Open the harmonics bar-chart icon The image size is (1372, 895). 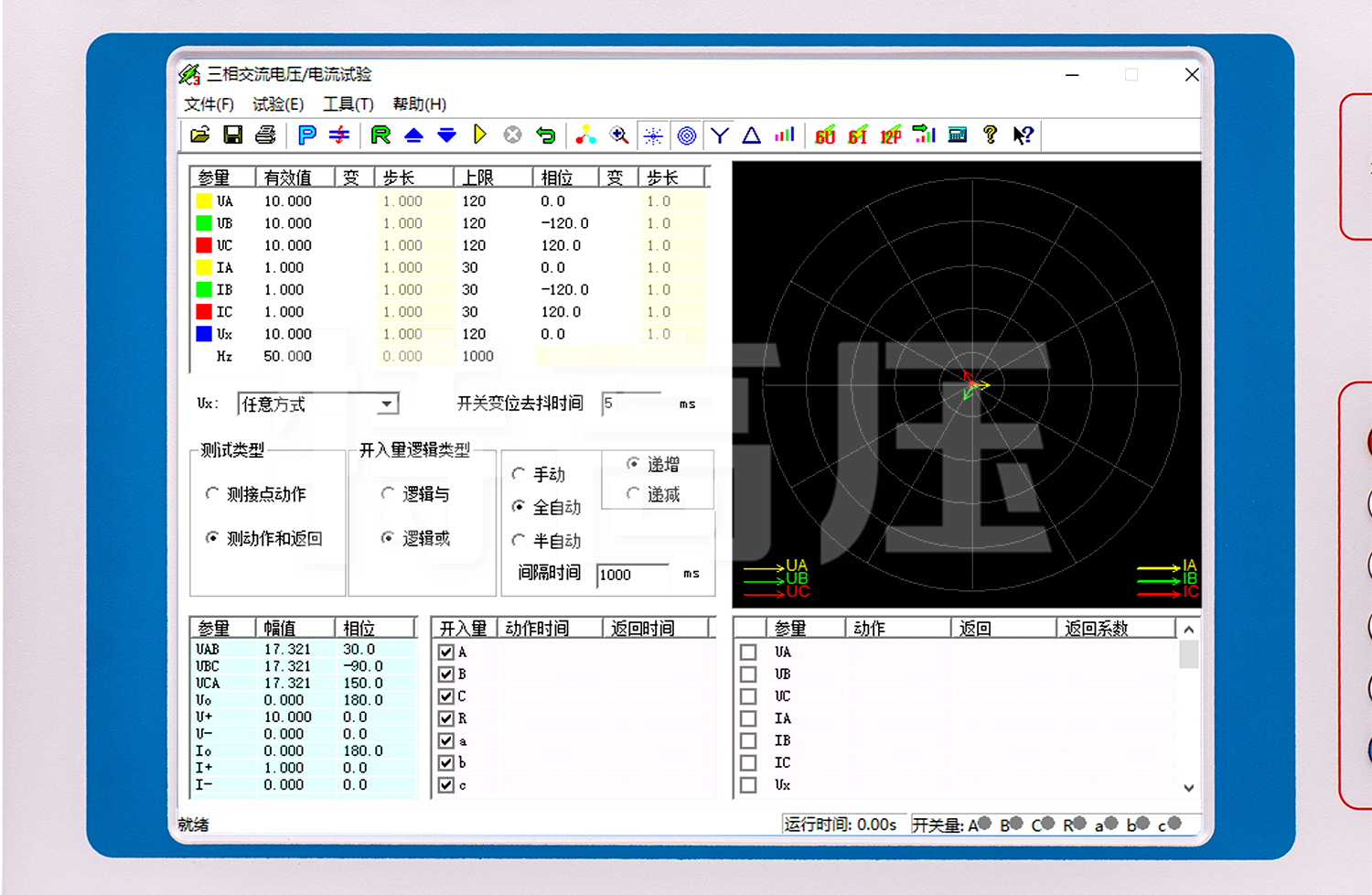[784, 135]
